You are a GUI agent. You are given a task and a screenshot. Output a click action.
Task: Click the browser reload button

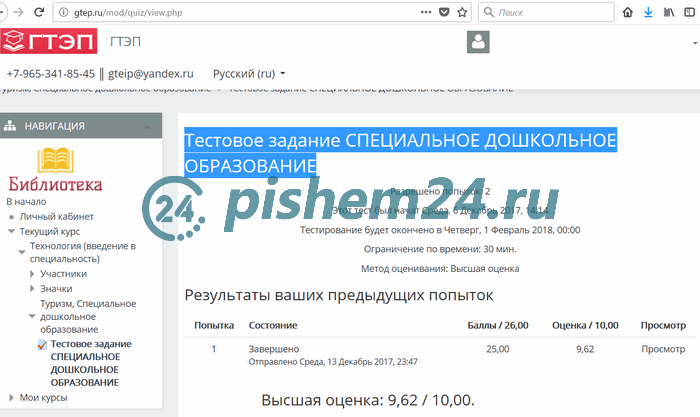coord(38,12)
